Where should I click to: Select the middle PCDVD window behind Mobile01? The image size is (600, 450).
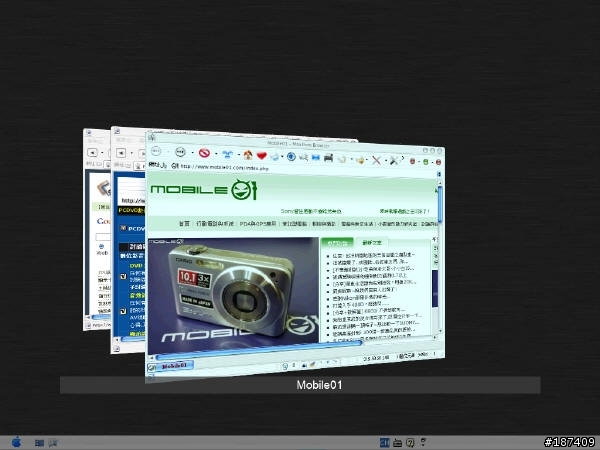pyautogui.click(x=128, y=239)
